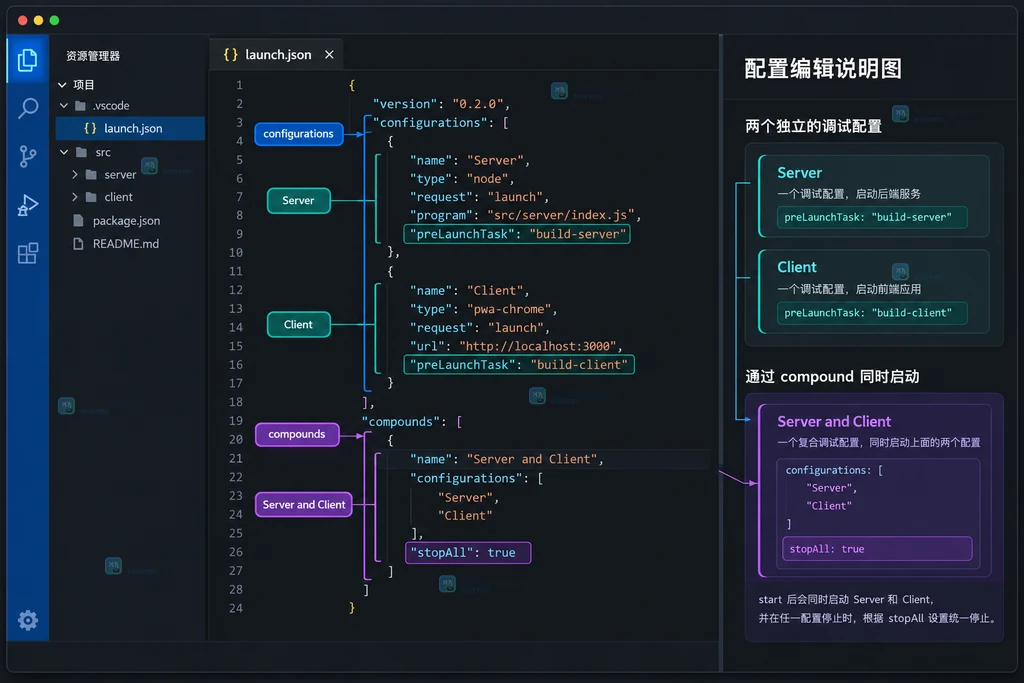The width and height of the screenshot is (1024, 683).
Task: Open package.json from the explorer
Action: click(126, 221)
